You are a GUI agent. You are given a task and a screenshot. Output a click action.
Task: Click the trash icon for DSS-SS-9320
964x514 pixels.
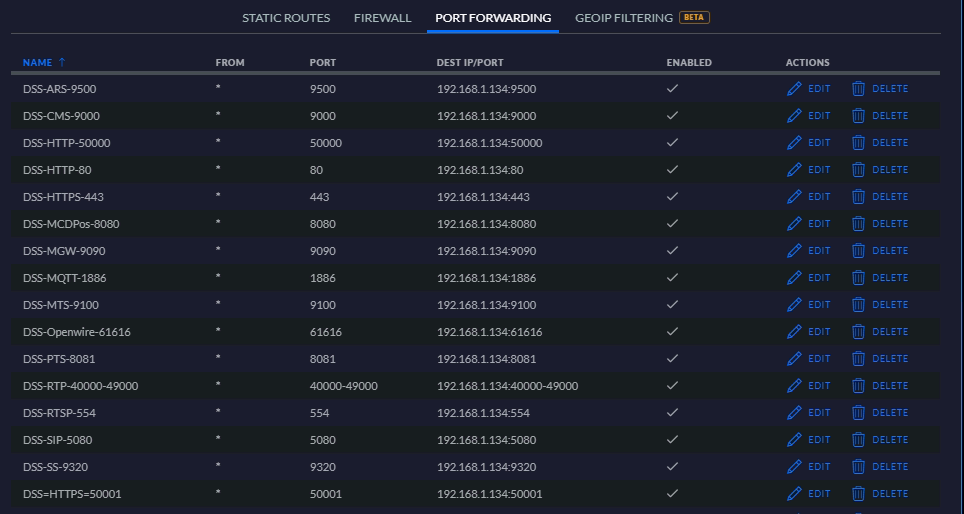pos(858,467)
